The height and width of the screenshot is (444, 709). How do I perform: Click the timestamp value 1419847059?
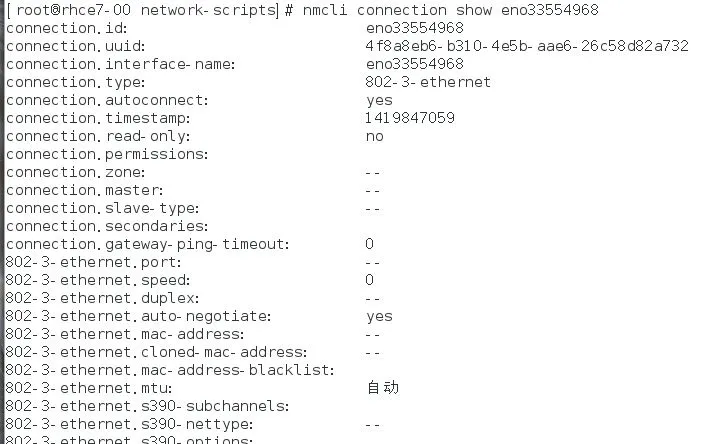[410, 118]
